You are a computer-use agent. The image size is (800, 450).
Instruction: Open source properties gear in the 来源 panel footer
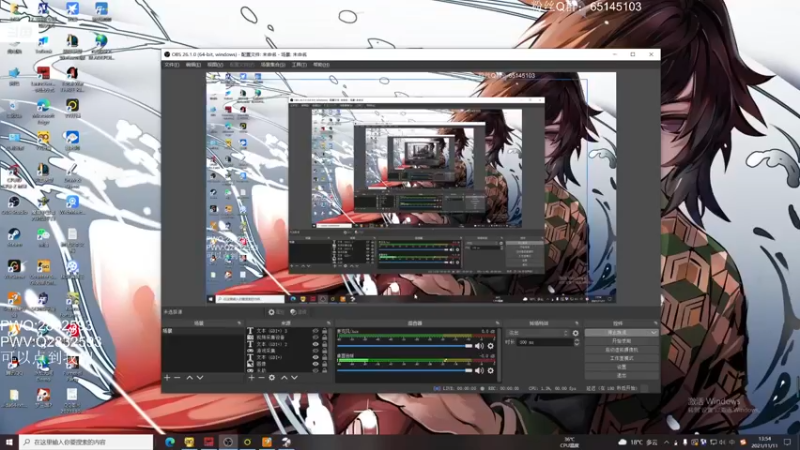tap(272, 378)
